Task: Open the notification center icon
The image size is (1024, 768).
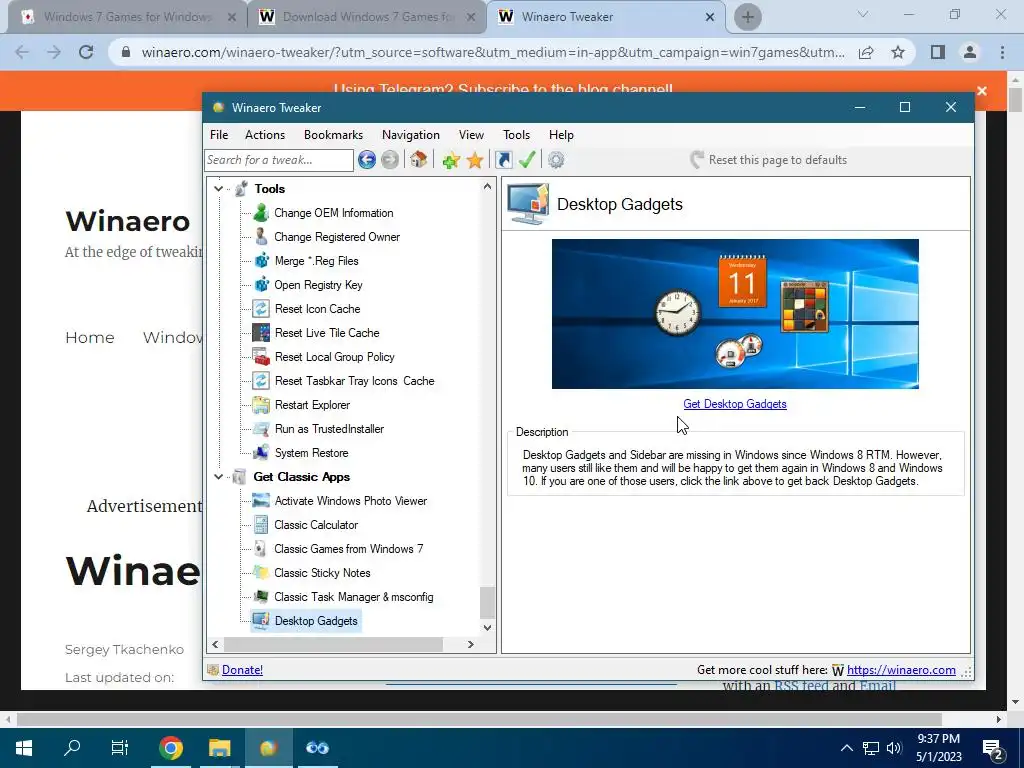Action: point(993,749)
